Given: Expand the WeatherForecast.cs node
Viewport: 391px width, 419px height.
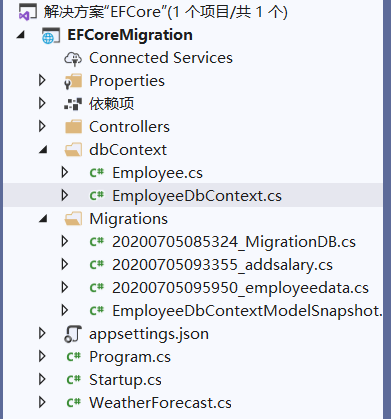Looking at the screenshot, I should 42,402.
